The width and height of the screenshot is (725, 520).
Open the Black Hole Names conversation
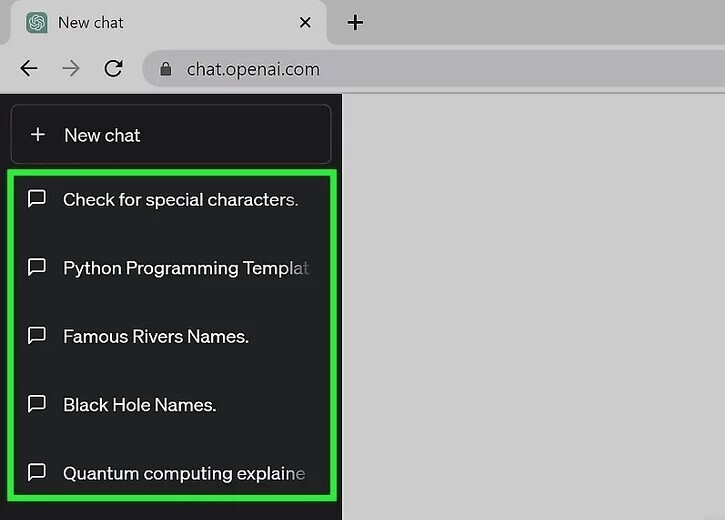(140, 404)
